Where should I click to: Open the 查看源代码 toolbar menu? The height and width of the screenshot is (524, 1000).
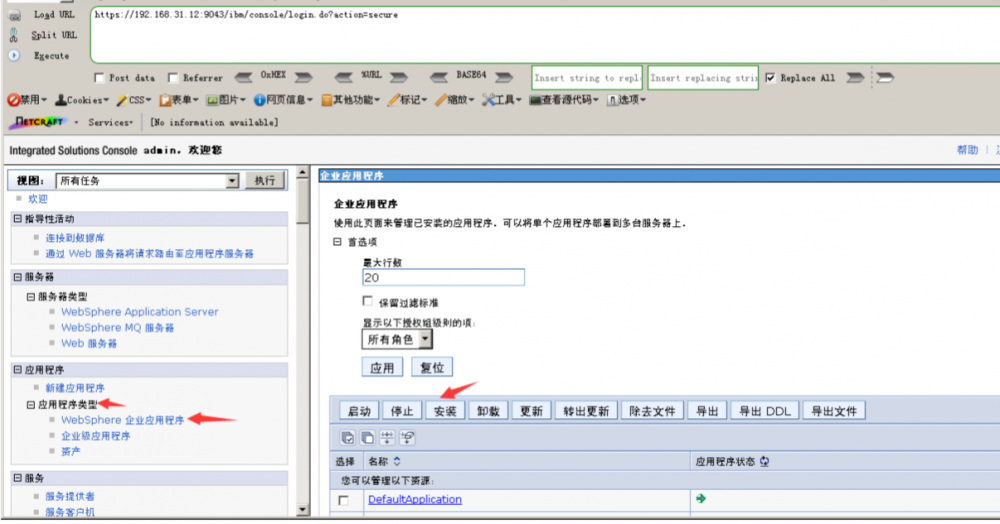click(x=564, y=100)
